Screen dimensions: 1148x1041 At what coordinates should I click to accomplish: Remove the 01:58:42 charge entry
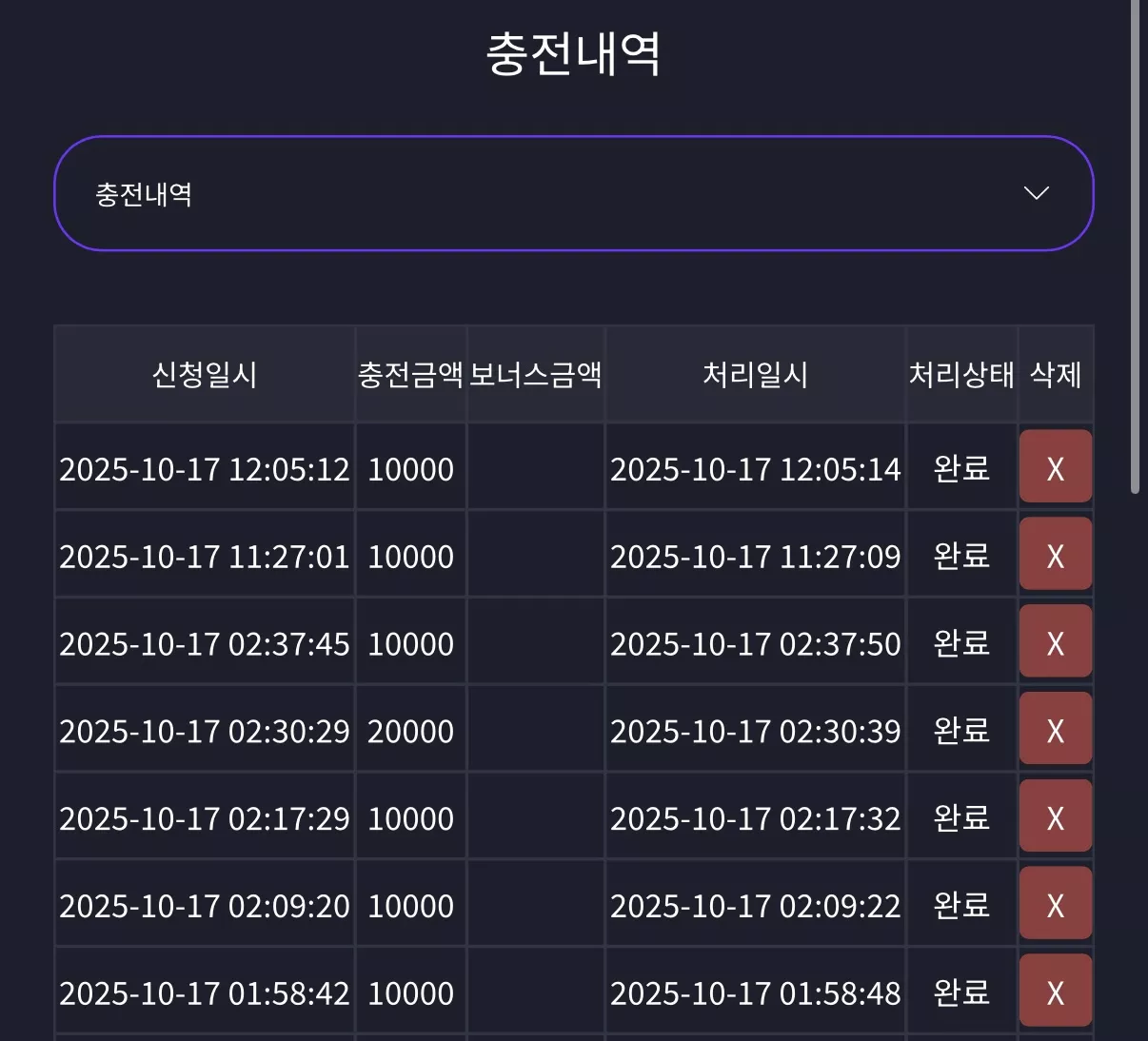(x=1055, y=991)
